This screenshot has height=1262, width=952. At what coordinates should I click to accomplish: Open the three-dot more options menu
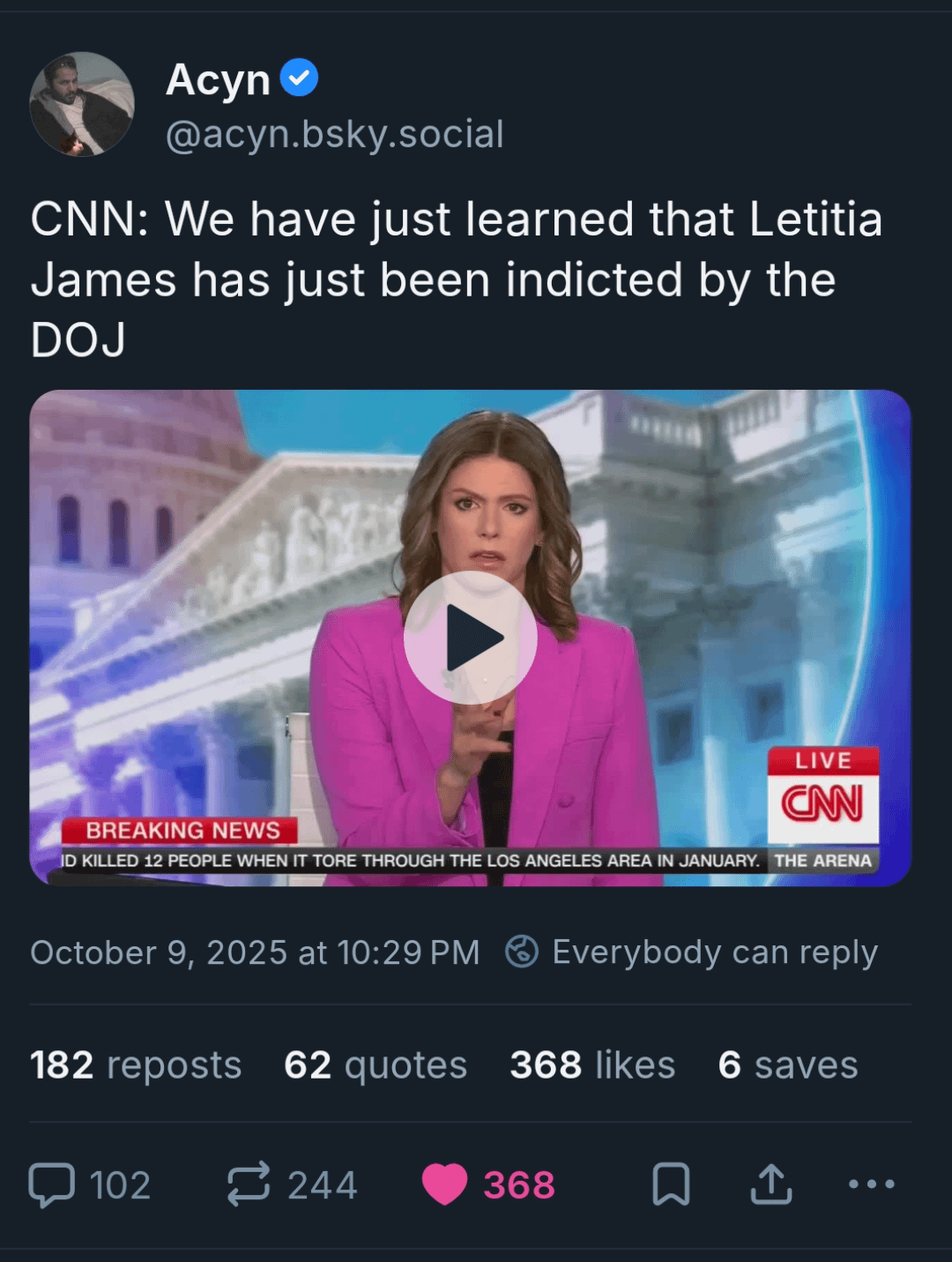click(871, 1184)
